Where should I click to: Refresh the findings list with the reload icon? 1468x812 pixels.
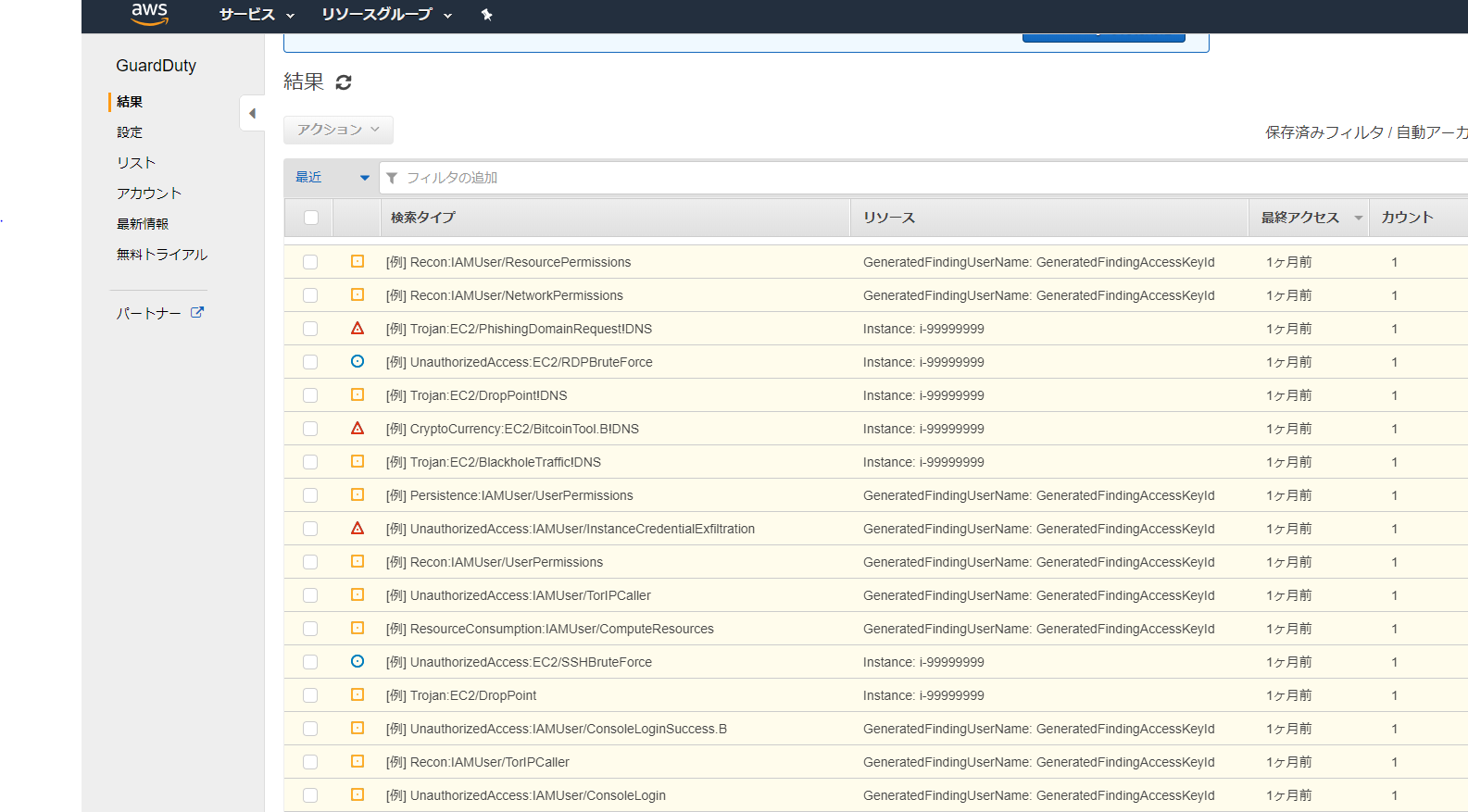click(344, 82)
